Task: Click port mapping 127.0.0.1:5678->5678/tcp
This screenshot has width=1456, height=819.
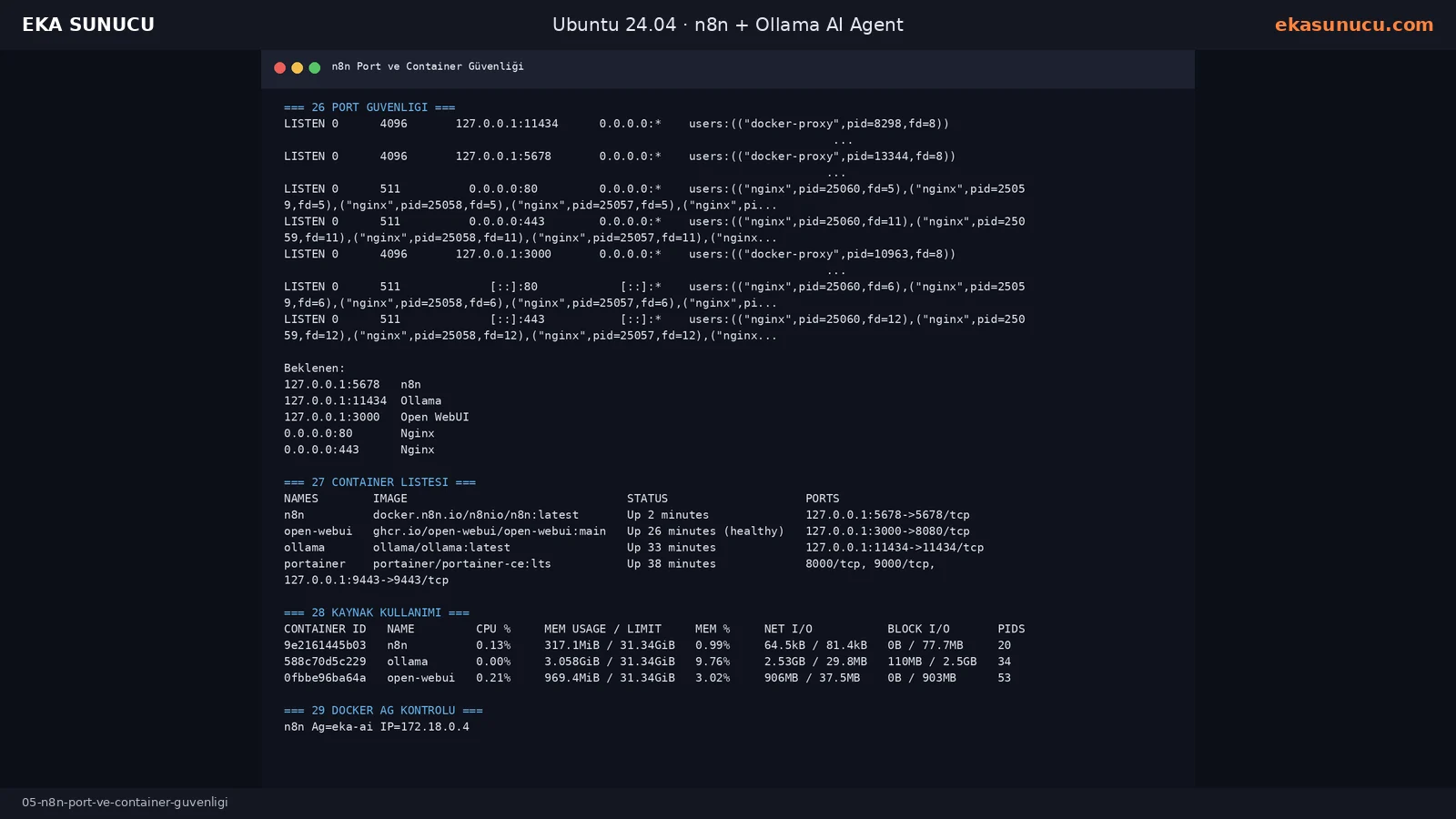Action: (887, 515)
